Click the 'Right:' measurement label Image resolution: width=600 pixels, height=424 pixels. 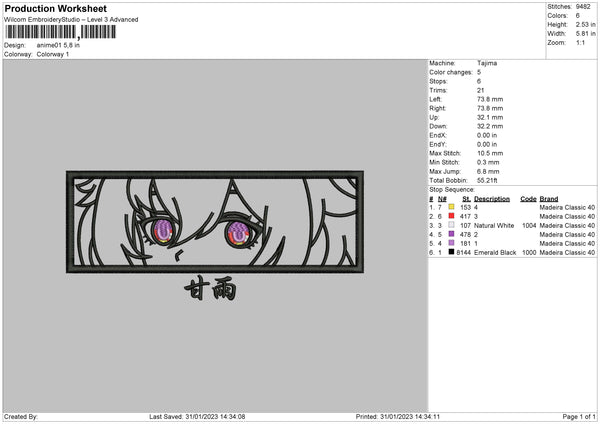[437, 108]
